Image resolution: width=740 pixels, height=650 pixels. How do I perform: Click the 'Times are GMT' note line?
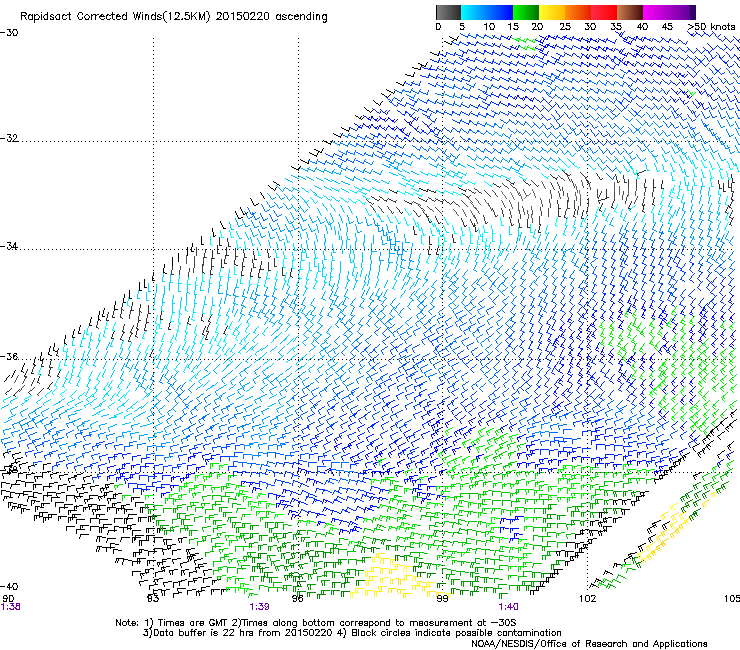click(316, 623)
